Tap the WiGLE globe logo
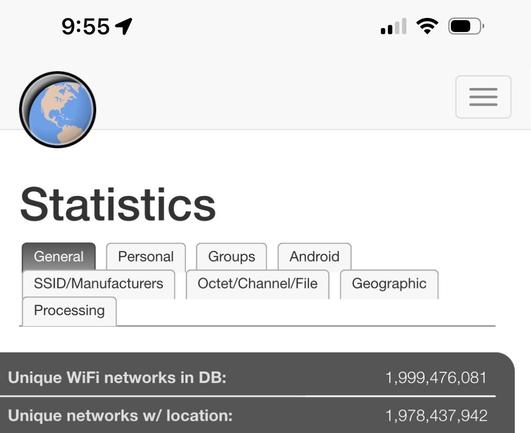This screenshot has height=433, width=531. (58, 109)
